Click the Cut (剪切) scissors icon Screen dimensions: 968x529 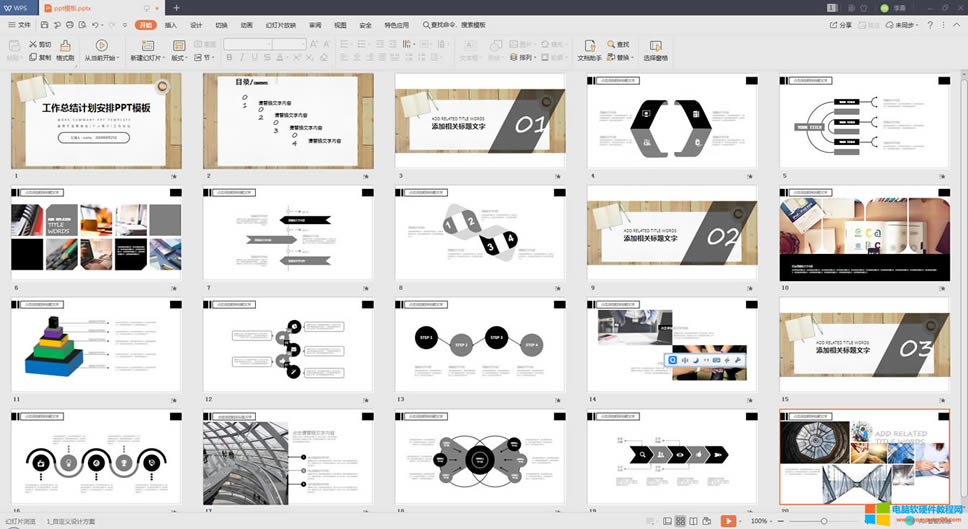(x=32, y=44)
